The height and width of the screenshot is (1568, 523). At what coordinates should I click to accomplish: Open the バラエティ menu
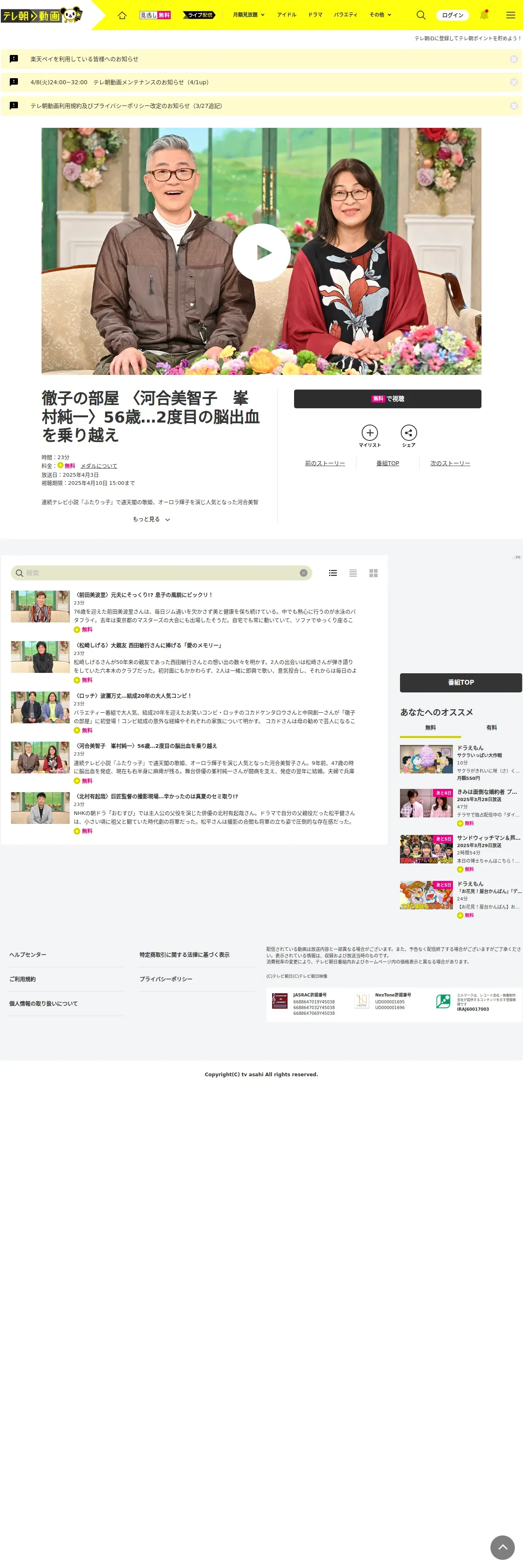click(346, 15)
